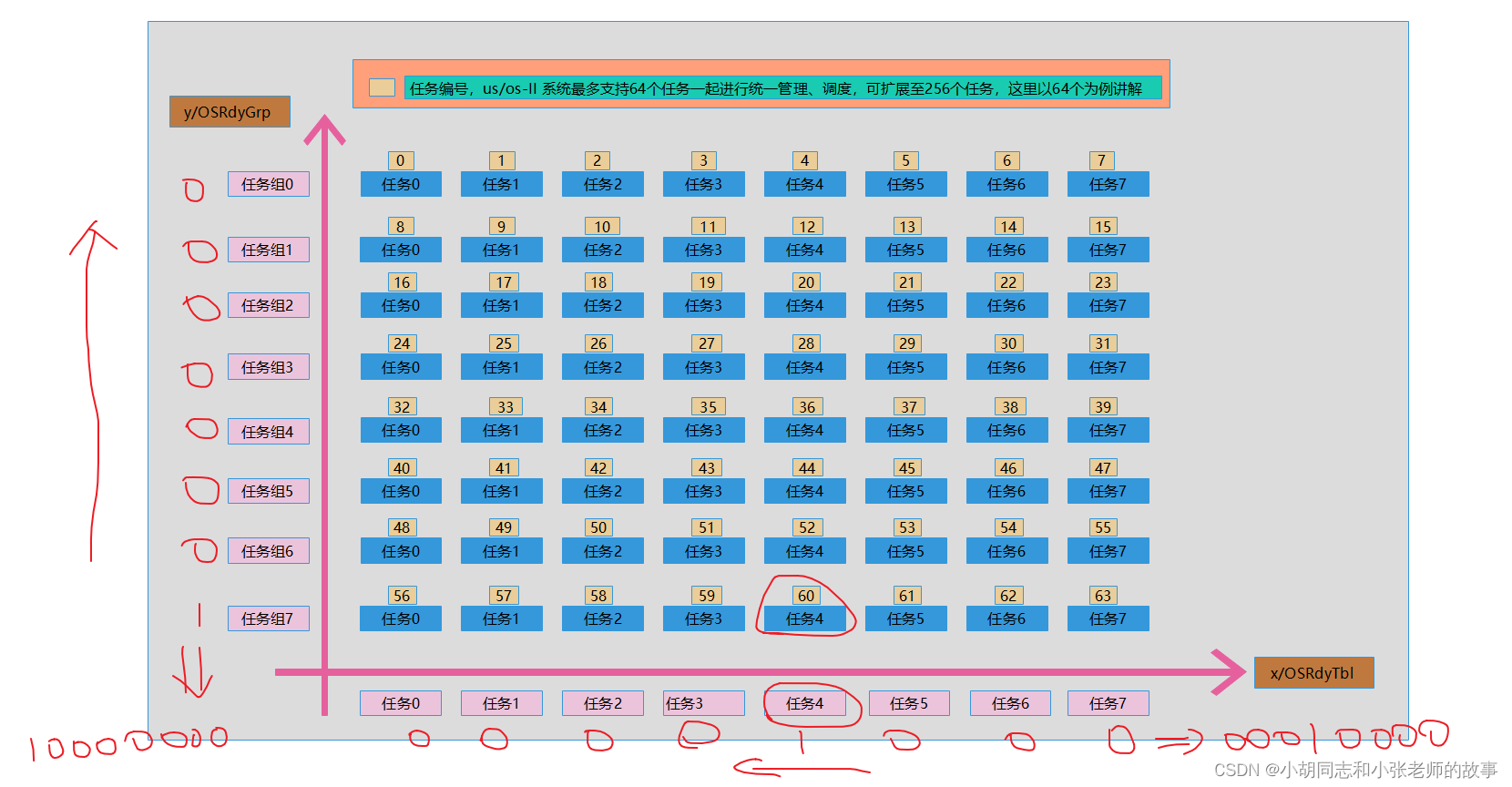Click the teal 任务编号 description text
Screen dimensions: 1512x787
(783, 88)
